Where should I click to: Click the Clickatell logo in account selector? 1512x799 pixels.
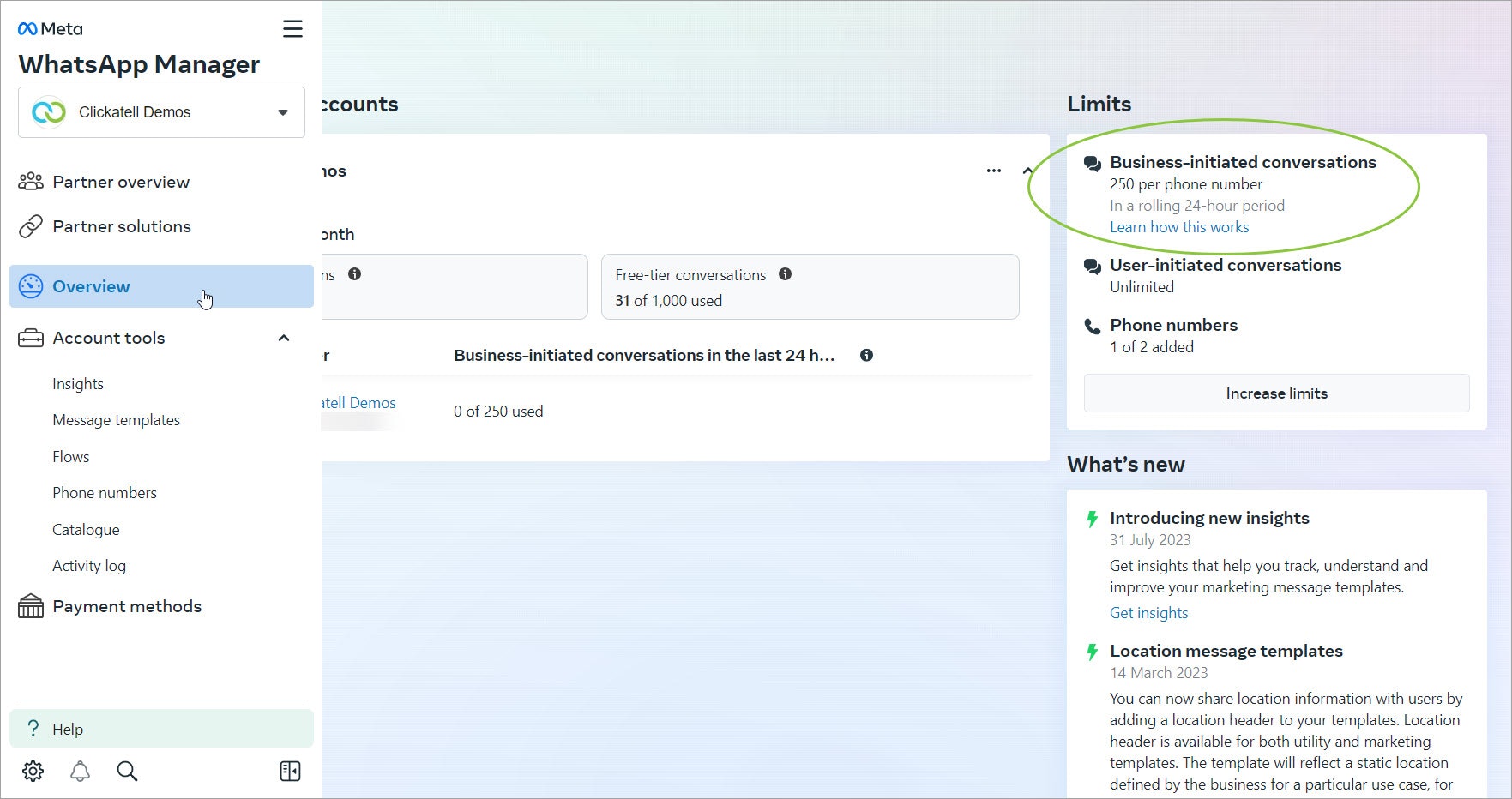pyautogui.click(x=49, y=112)
